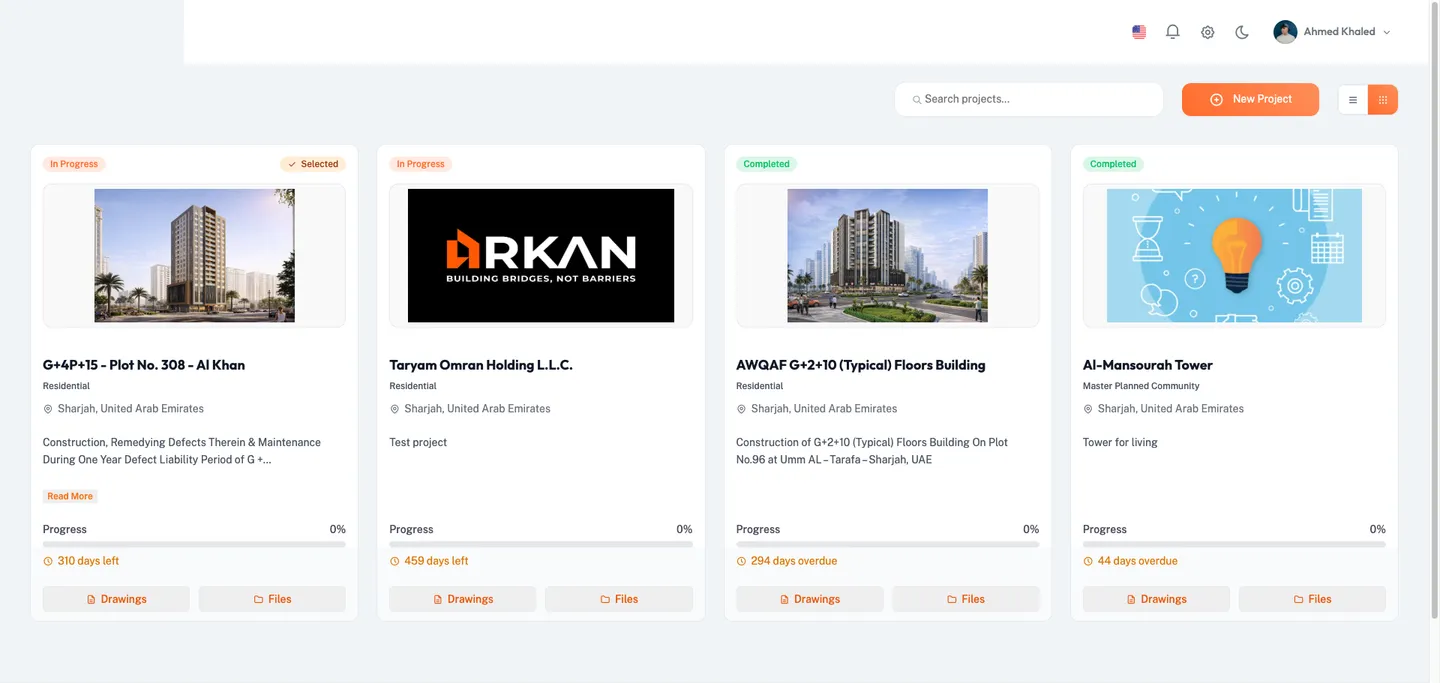Change language via the US flag icon
The image size is (1440, 683).
pos(1138,31)
